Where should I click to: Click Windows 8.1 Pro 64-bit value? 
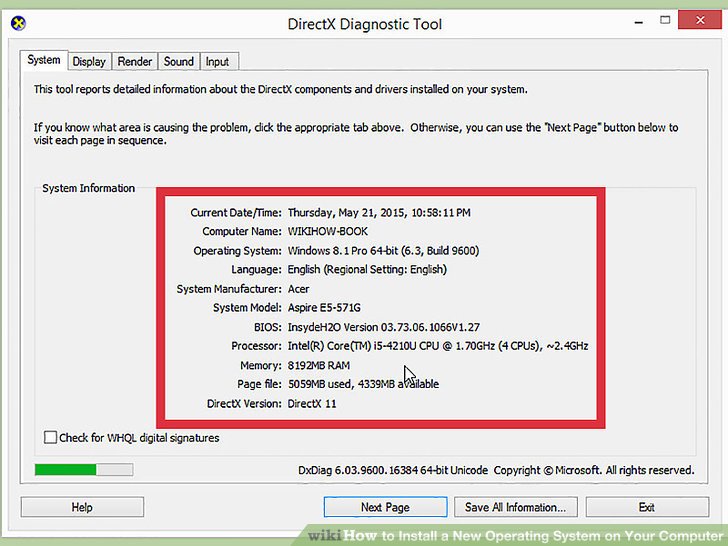coord(384,251)
